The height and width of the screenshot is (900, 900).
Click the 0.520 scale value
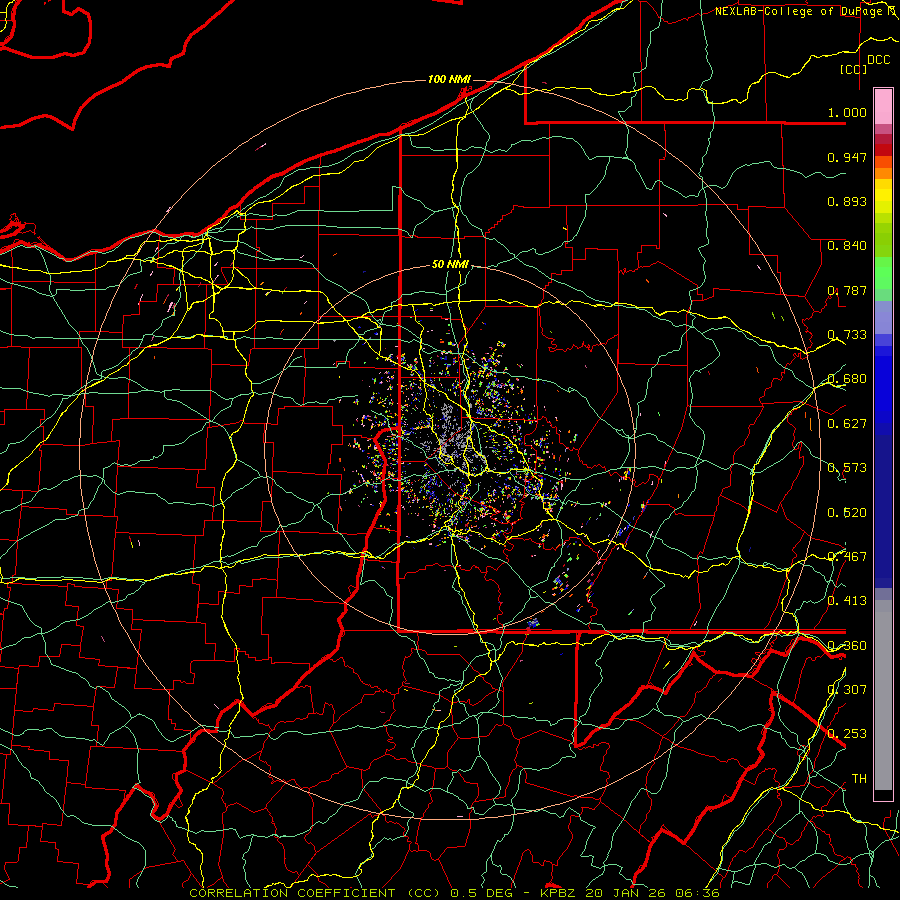point(847,513)
